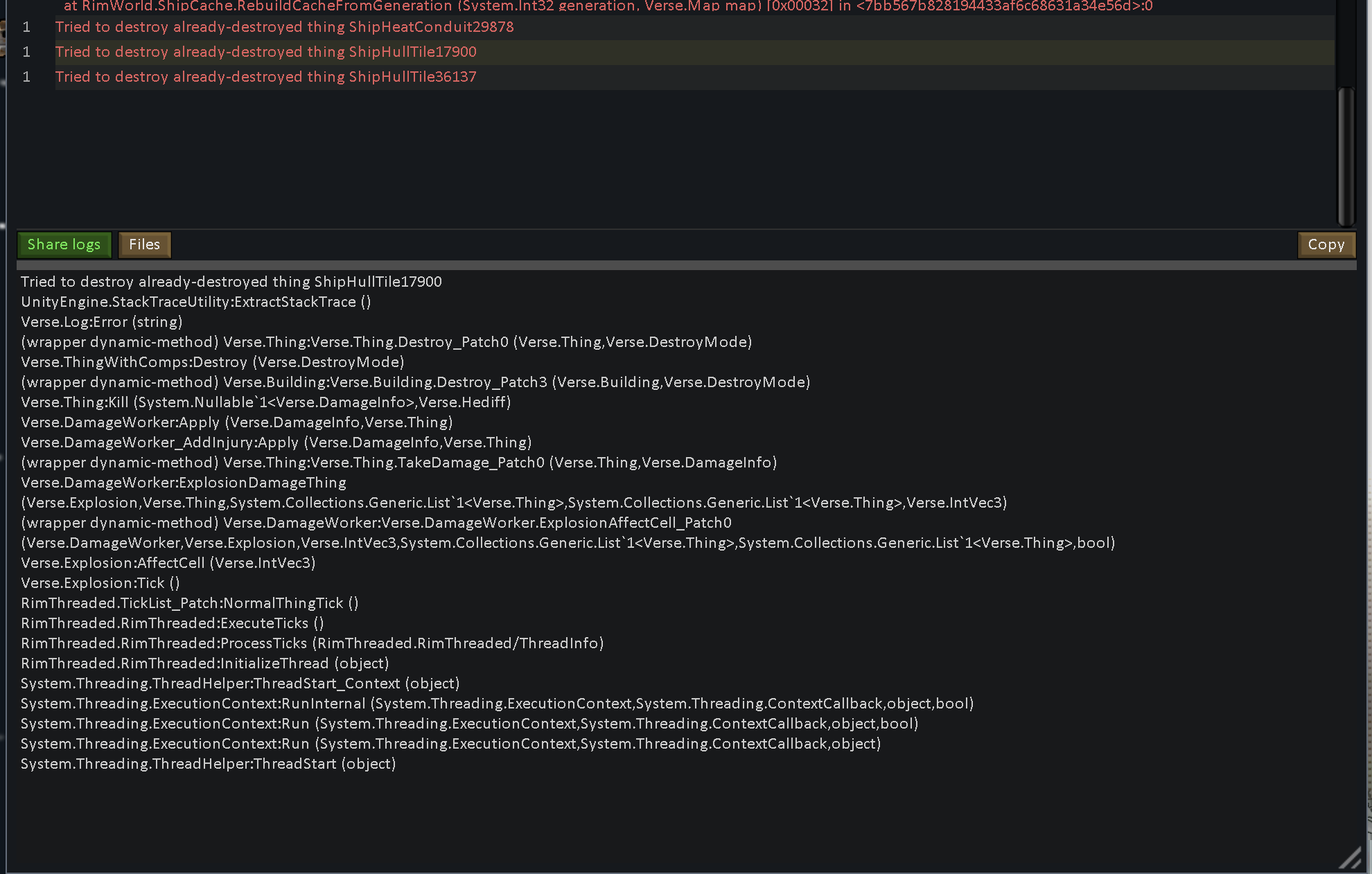Screen dimensions: 1372x874
Task: Open the Files button menu
Action: [x=144, y=244]
